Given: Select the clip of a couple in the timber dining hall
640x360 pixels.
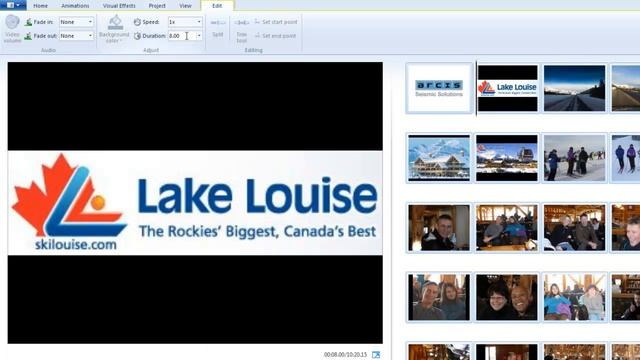Looking at the screenshot, I should click(x=574, y=228).
